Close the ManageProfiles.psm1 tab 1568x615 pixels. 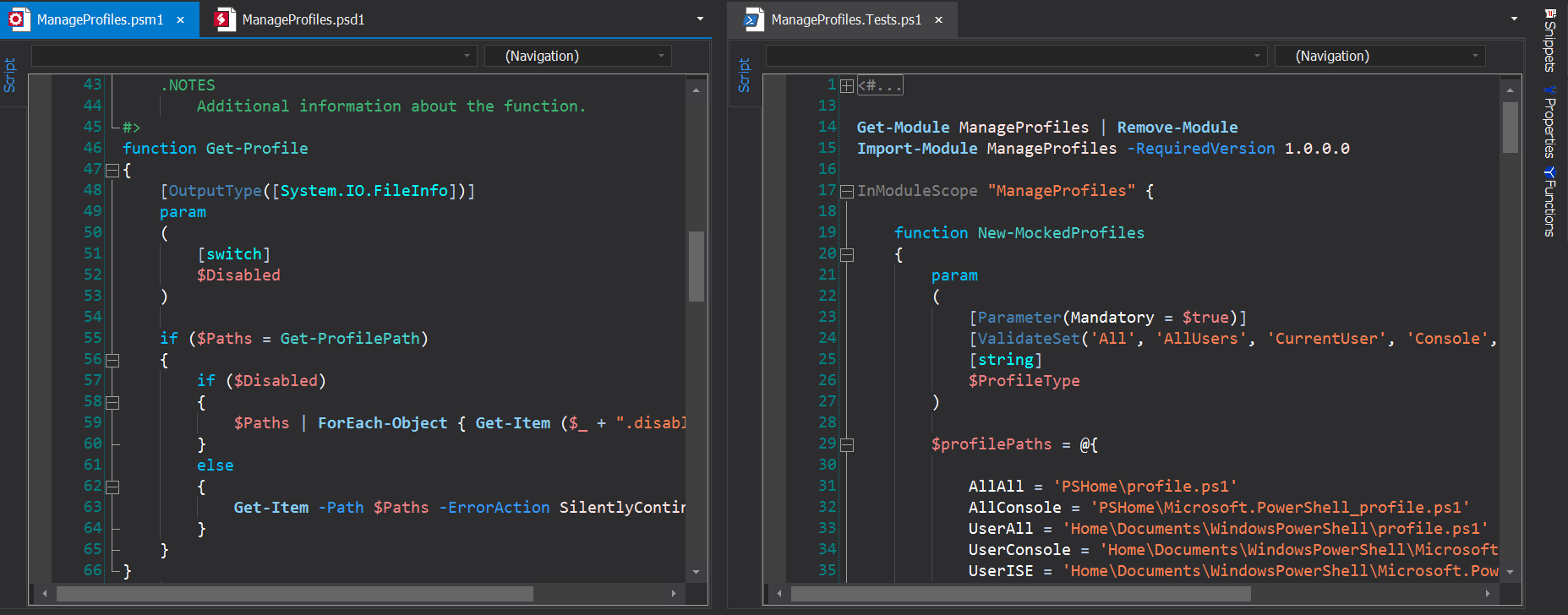pos(180,19)
